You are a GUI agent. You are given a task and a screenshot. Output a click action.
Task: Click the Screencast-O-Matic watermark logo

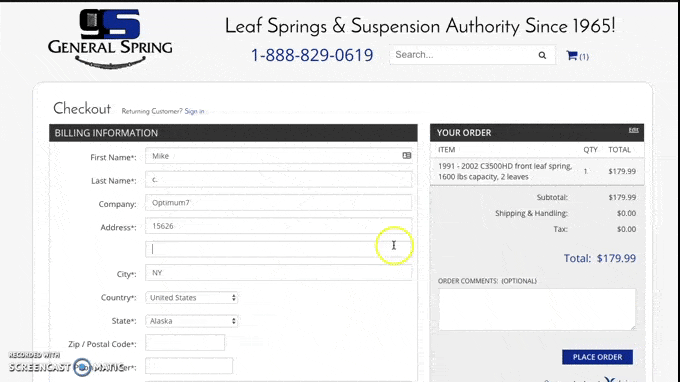(66, 364)
